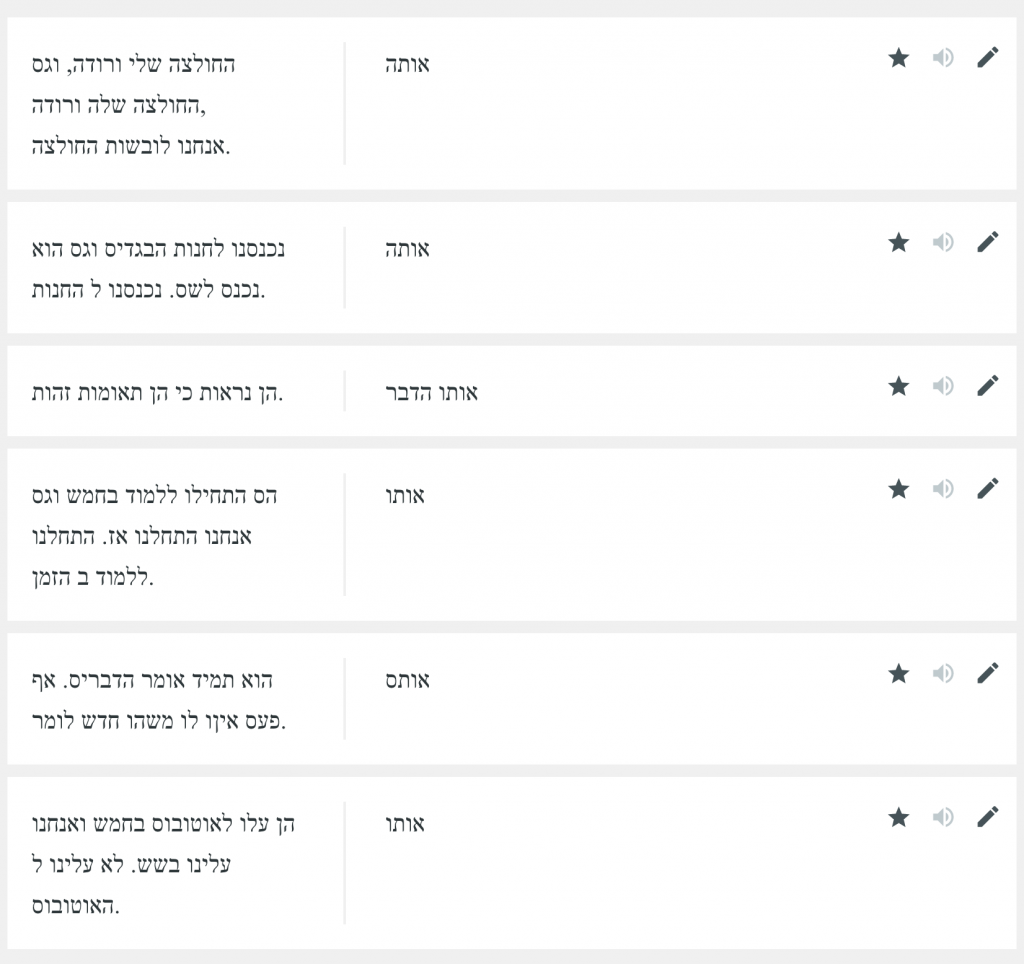The width and height of the screenshot is (1024, 964).
Task: Select the definition text אותו הדבר
Action: (432, 393)
